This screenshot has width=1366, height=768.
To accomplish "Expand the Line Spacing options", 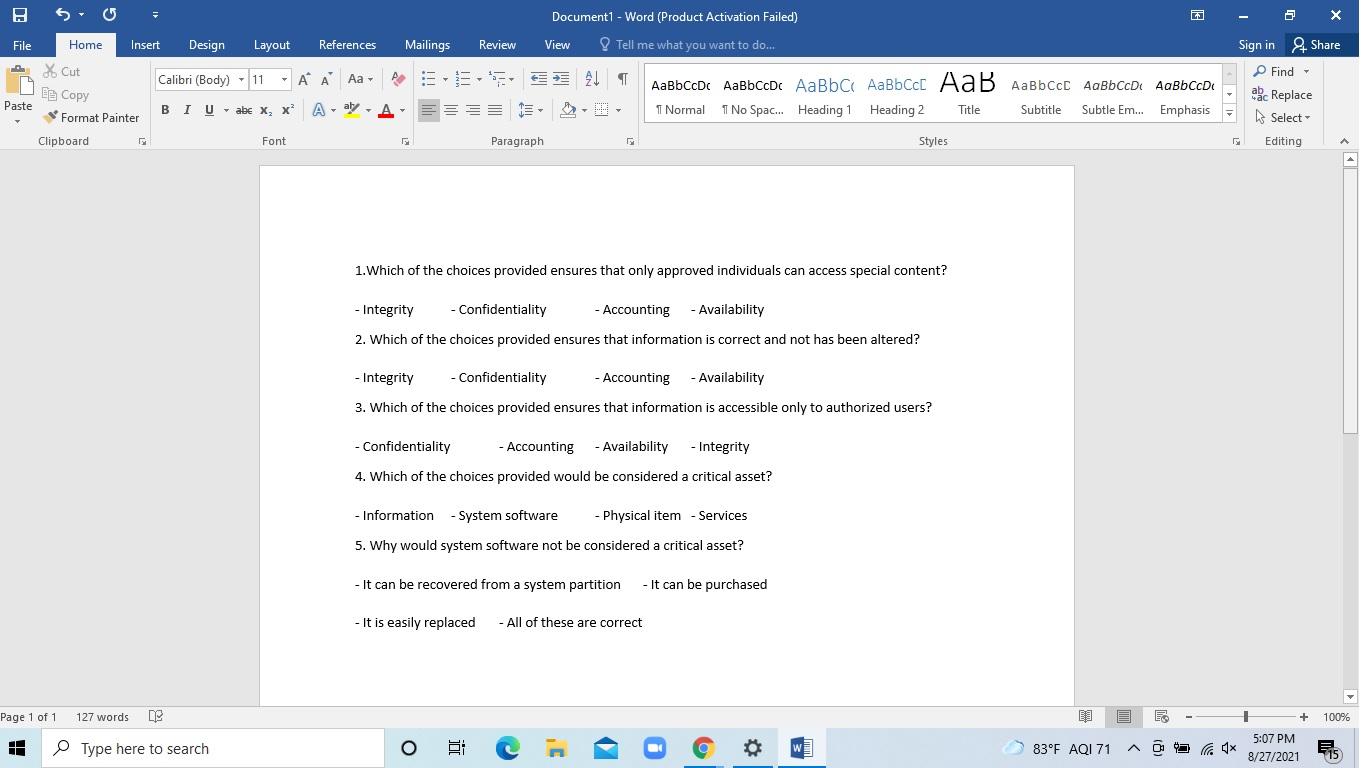I will coord(531,110).
